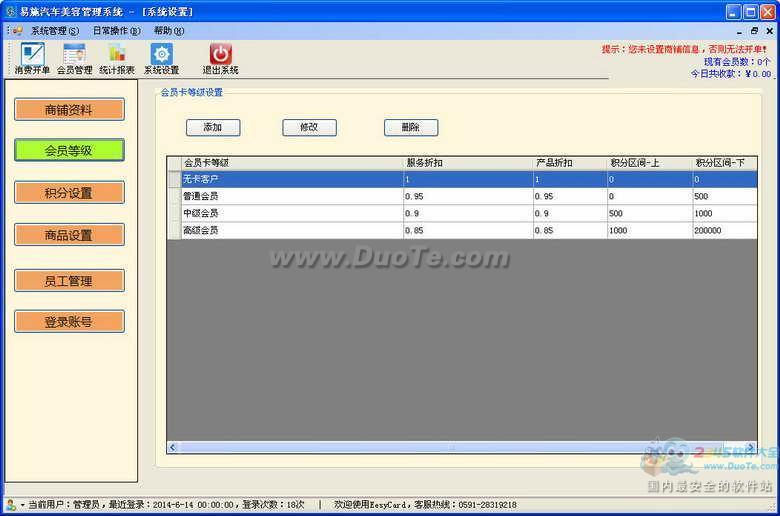Click the small icon left of 系统管理 menu

[17, 31]
